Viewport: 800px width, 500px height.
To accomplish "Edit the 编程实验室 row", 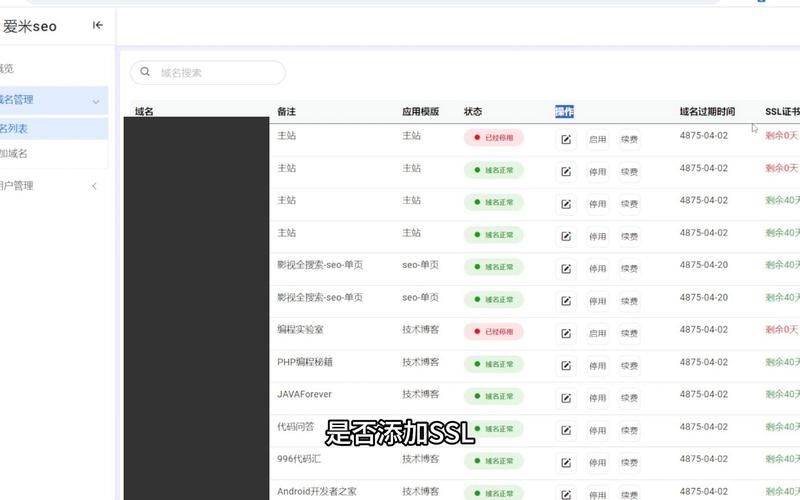I will (x=566, y=333).
